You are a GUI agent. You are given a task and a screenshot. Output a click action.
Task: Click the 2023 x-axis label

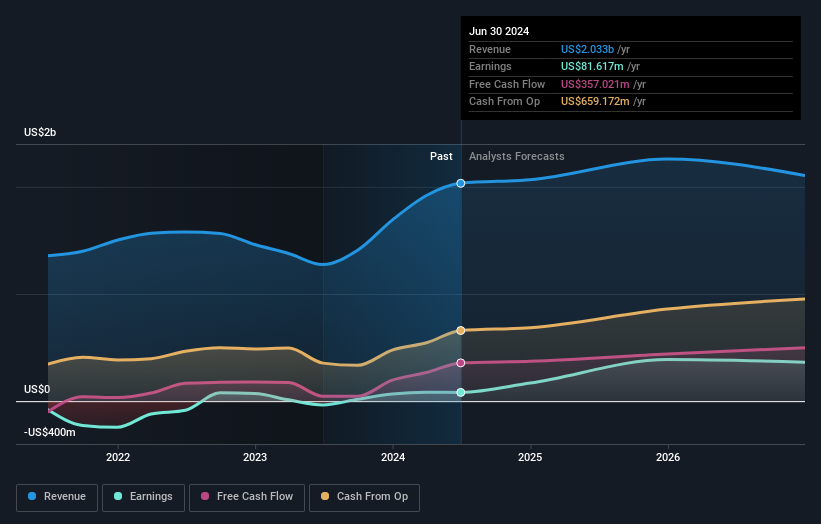point(255,457)
